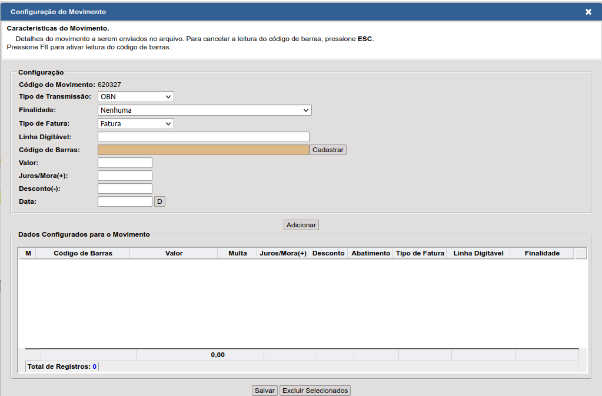Screen dimensions: 602x396
Task: Click the Cadastrar button
Action: click(x=328, y=149)
